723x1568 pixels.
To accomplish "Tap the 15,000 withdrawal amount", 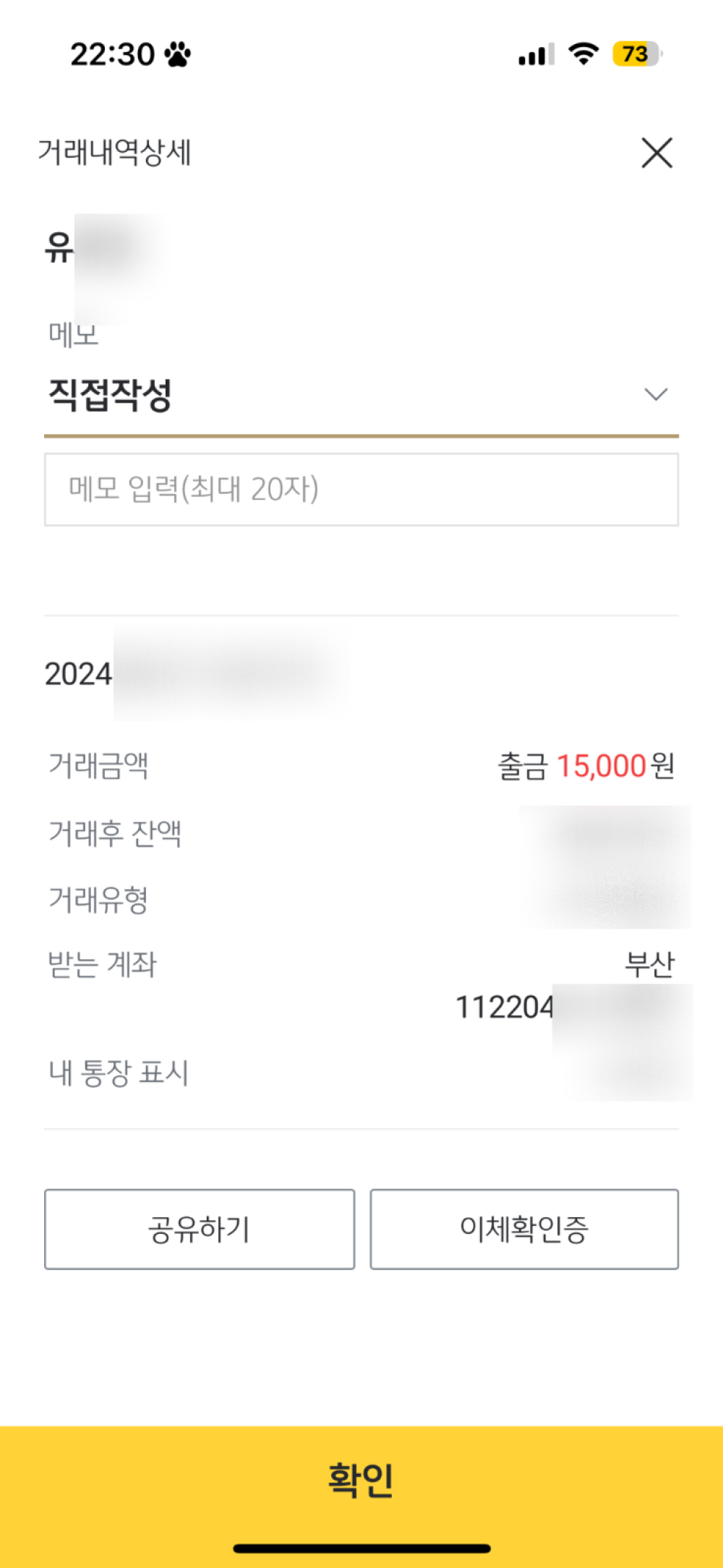I will pyautogui.click(x=600, y=767).
